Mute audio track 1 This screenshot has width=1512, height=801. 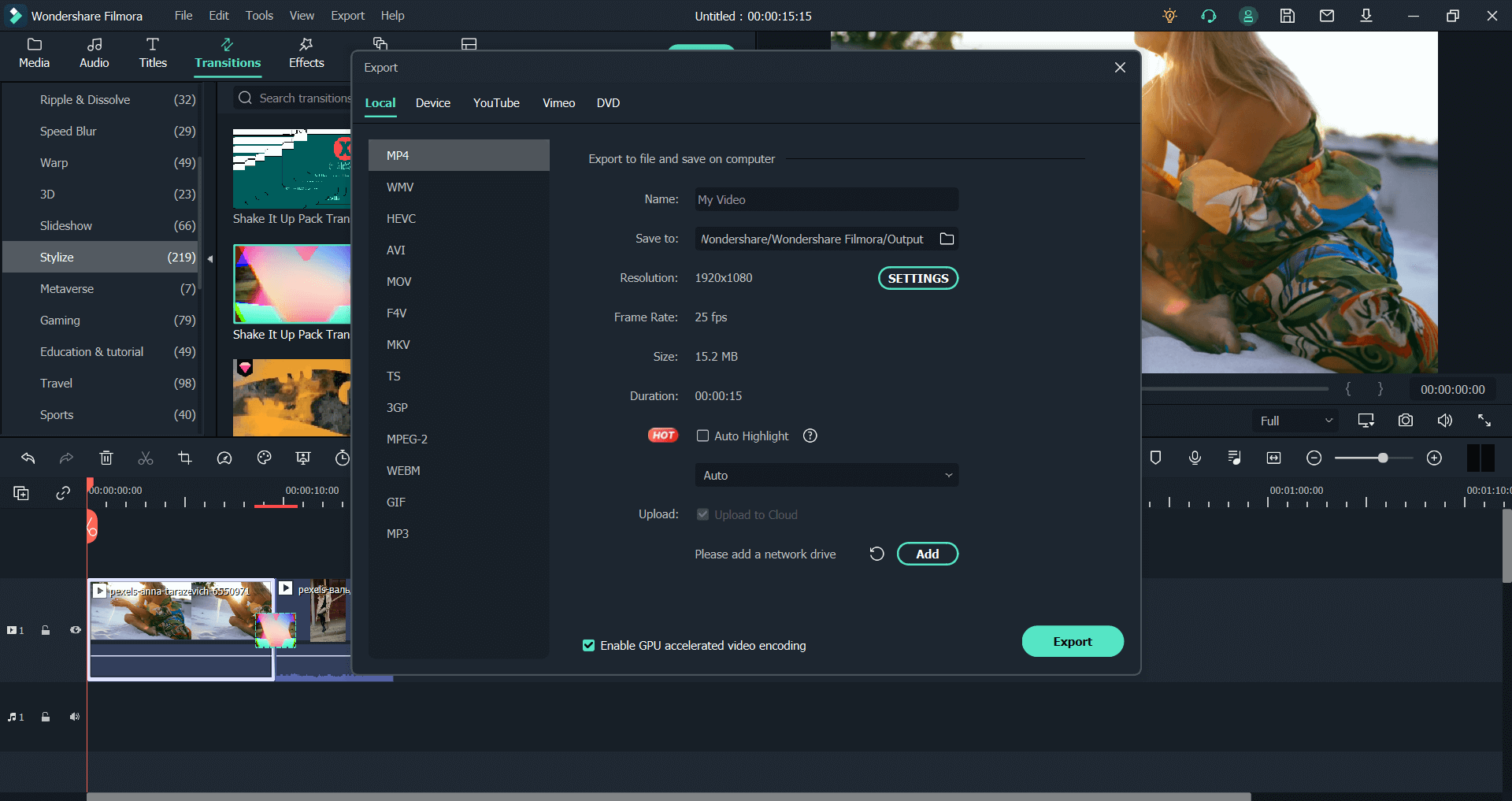75,717
